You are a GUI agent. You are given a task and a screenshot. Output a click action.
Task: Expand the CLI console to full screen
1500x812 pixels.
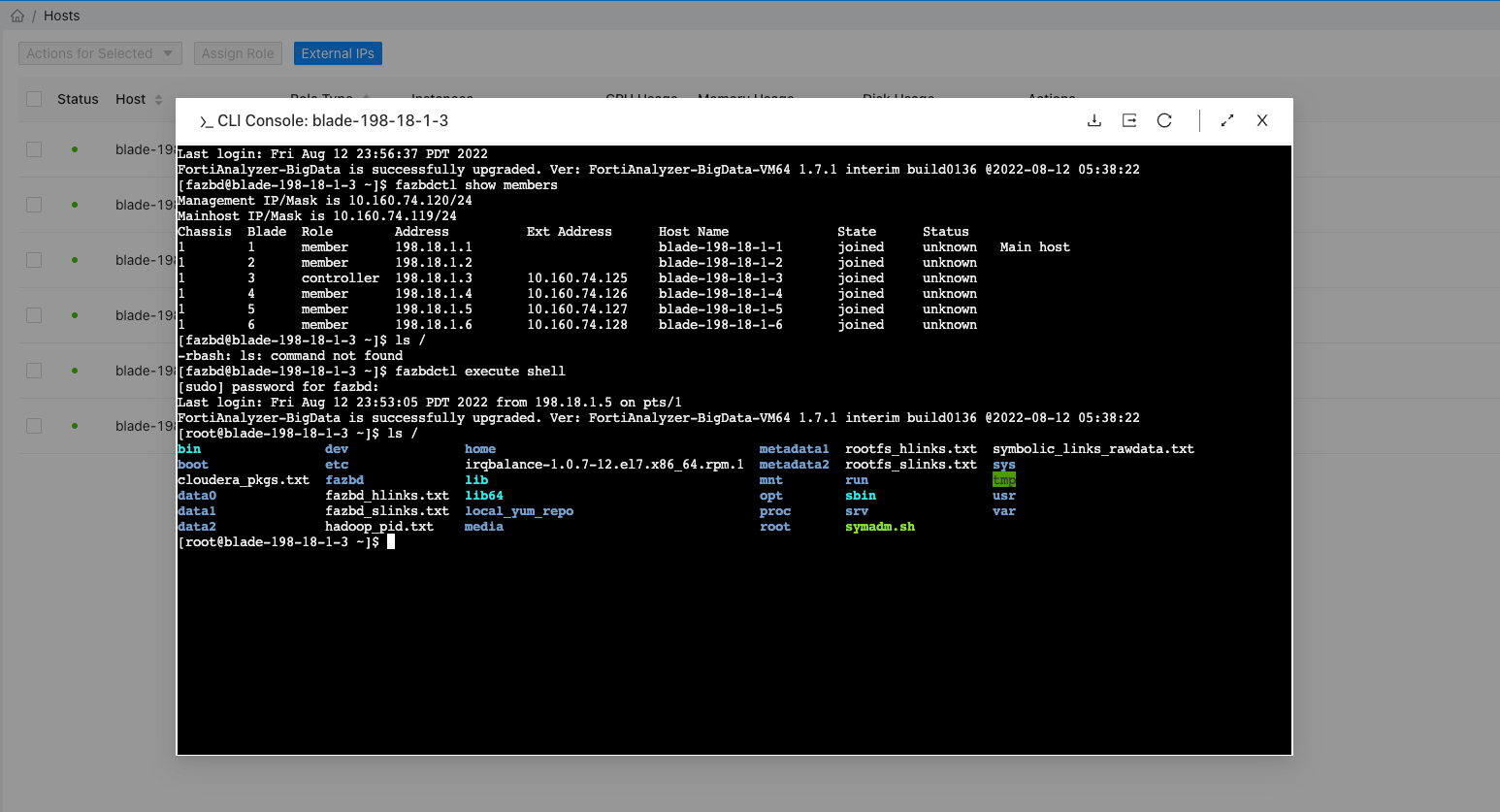1226,120
